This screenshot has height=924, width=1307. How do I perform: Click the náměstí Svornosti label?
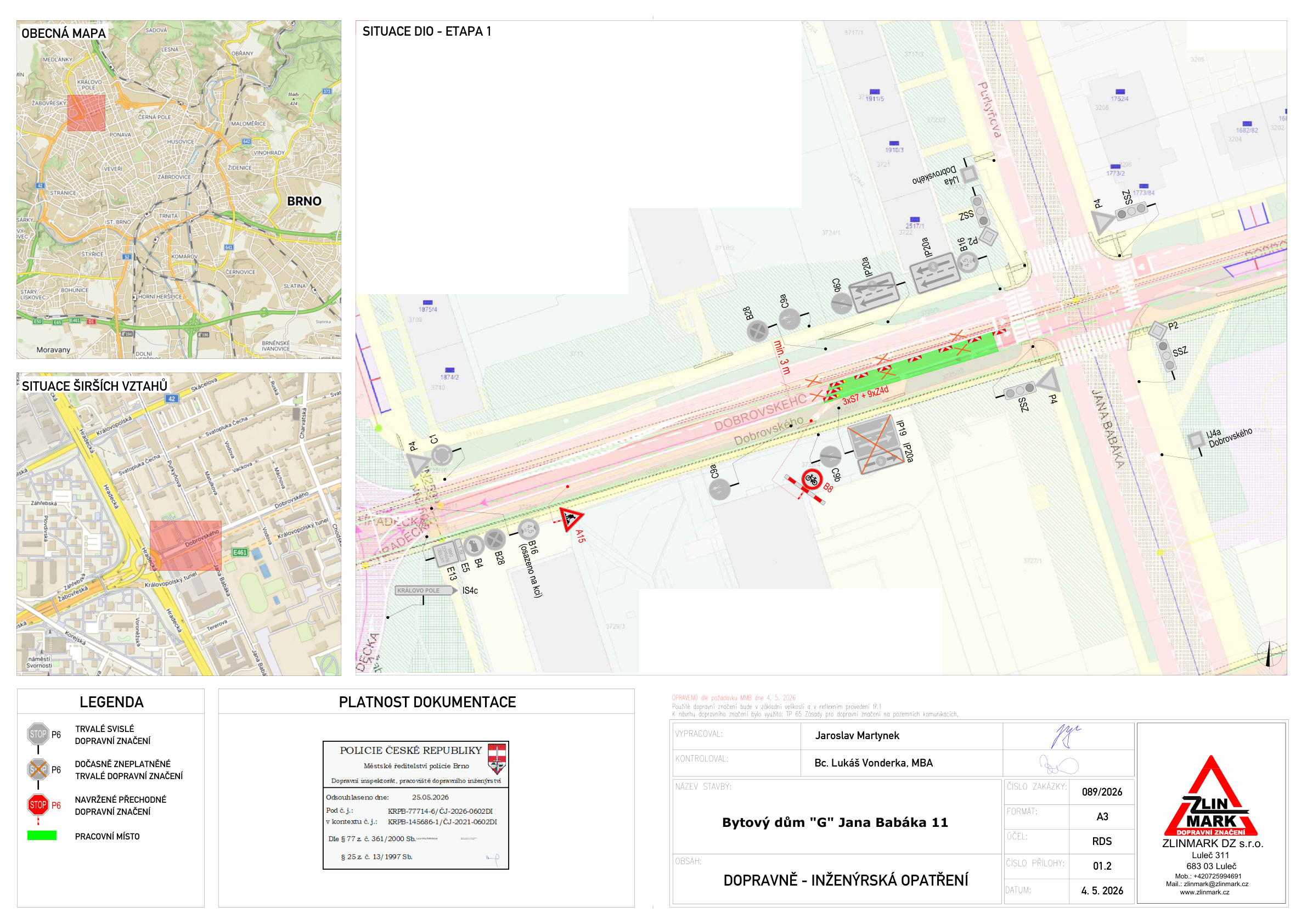[40, 662]
